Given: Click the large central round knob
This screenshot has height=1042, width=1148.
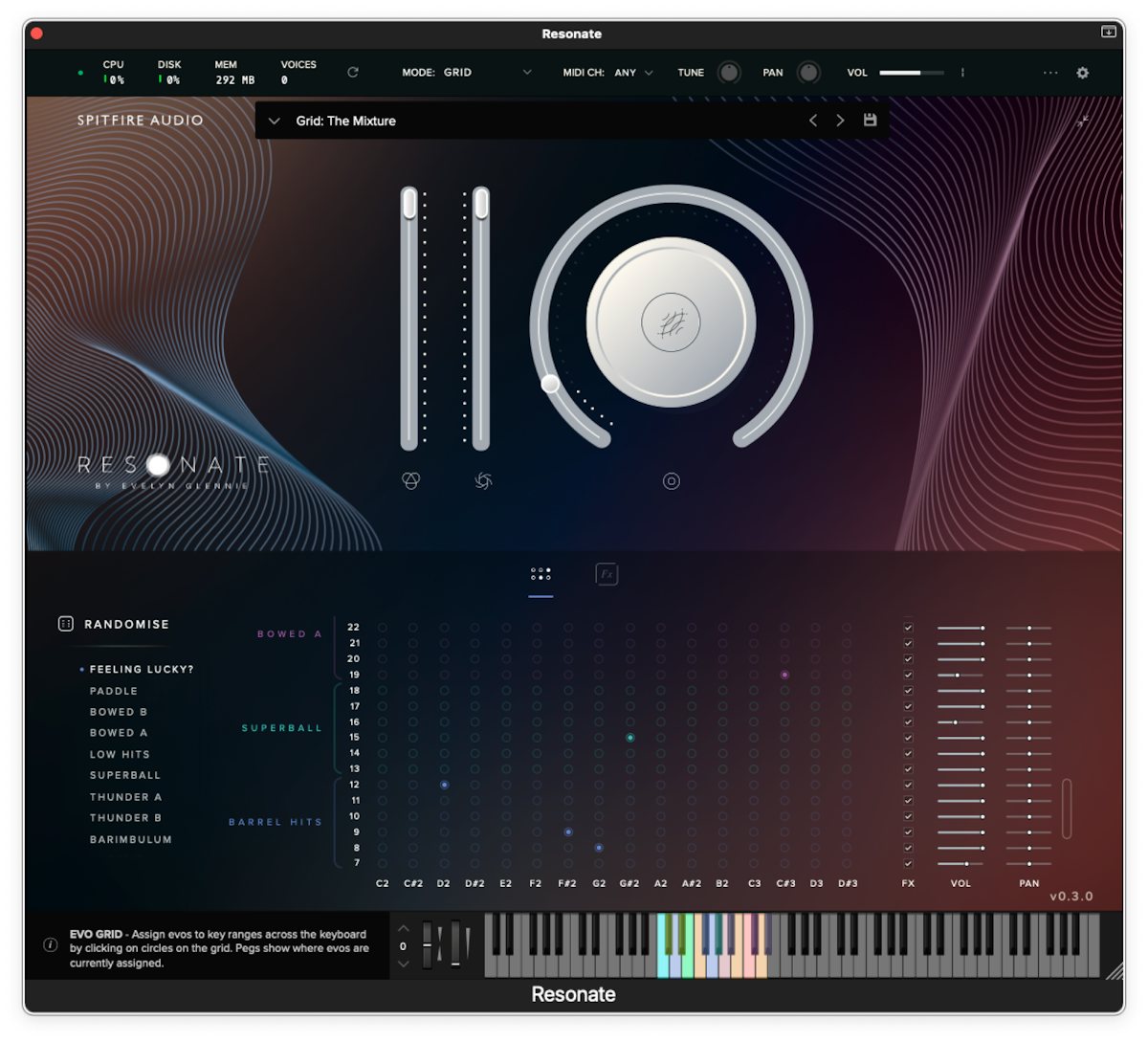Looking at the screenshot, I should click(x=671, y=322).
